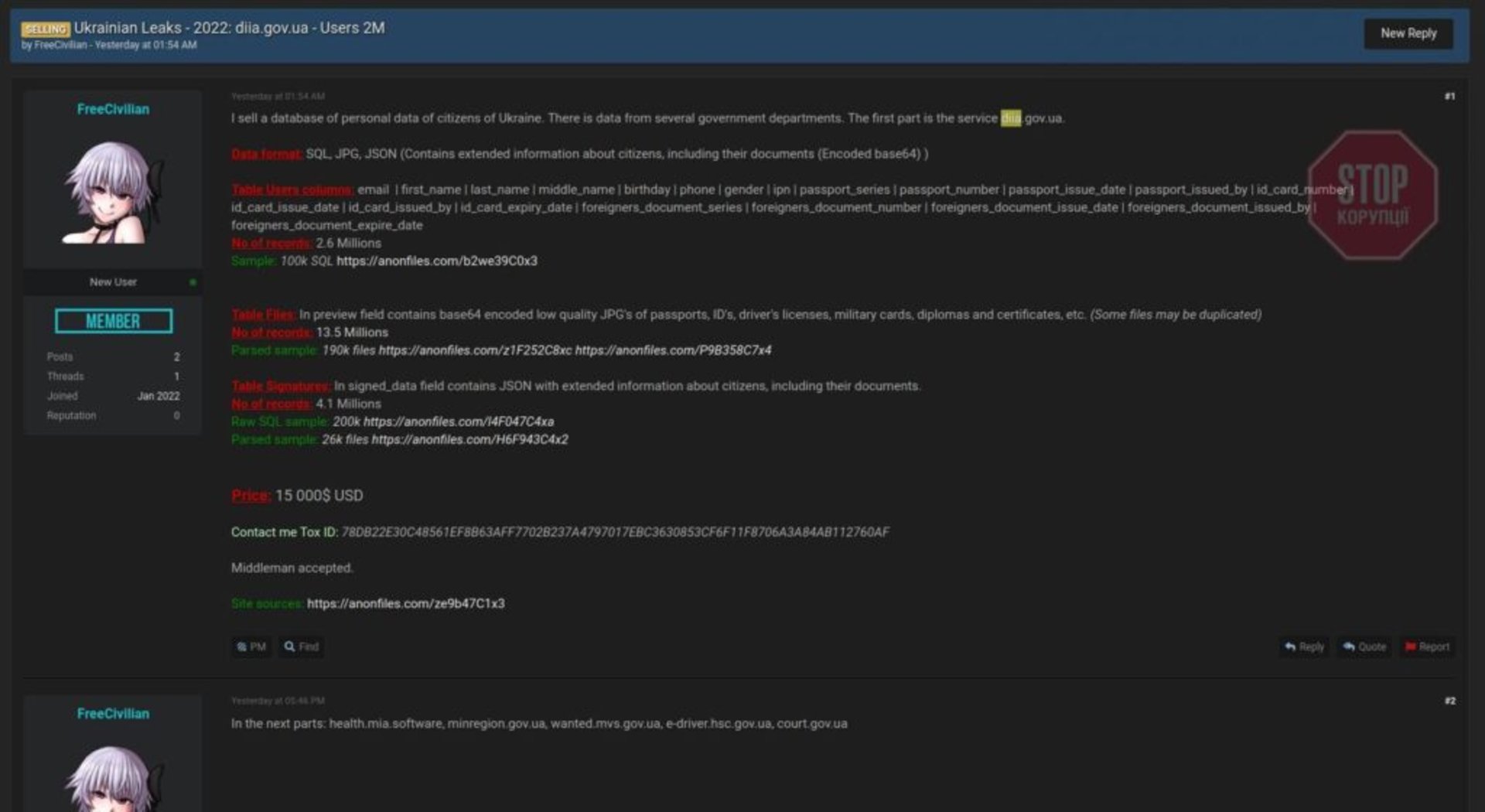
Task: Click the Tox ID string
Action: pyautogui.click(x=615, y=532)
